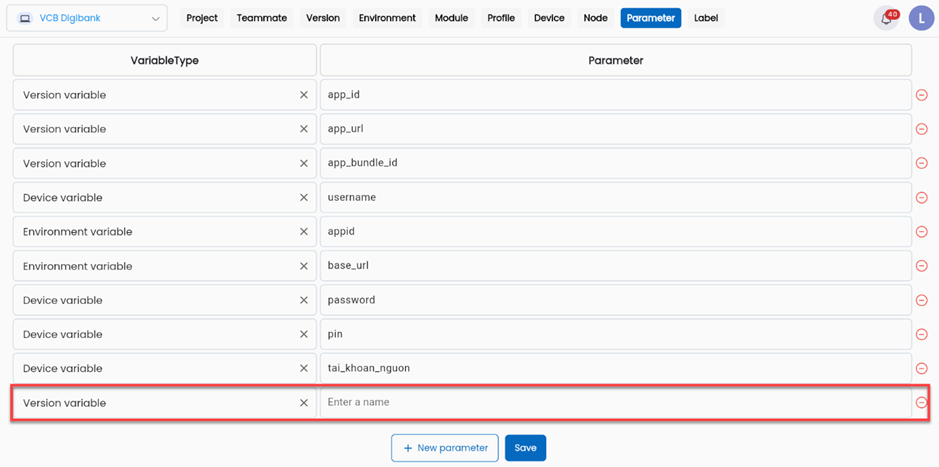
Task: Clear variable type for password row
Action: click(304, 300)
